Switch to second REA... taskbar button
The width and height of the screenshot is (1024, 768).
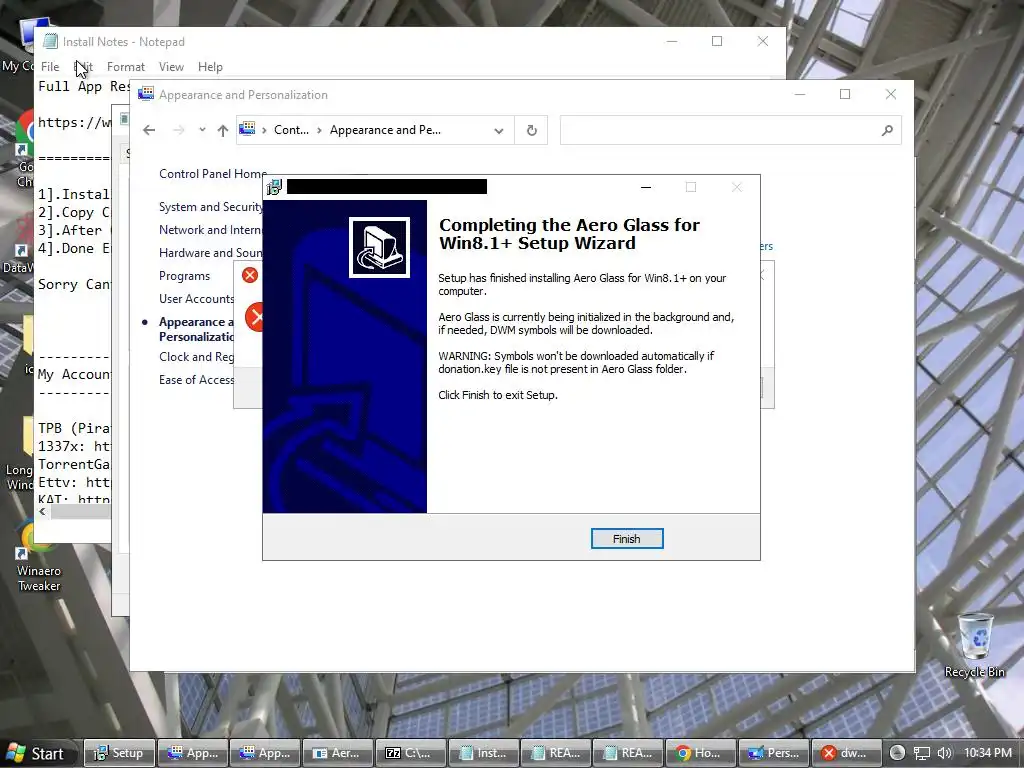click(628, 753)
